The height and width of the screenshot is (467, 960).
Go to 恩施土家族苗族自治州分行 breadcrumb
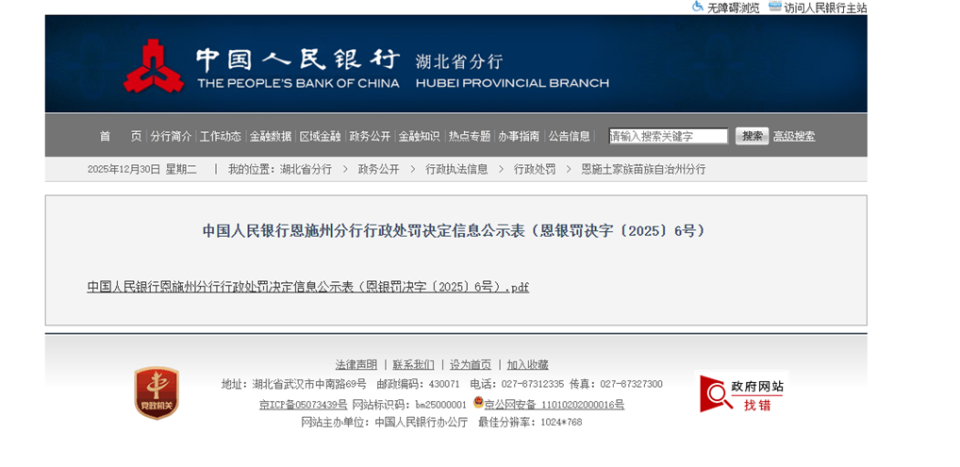click(643, 170)
